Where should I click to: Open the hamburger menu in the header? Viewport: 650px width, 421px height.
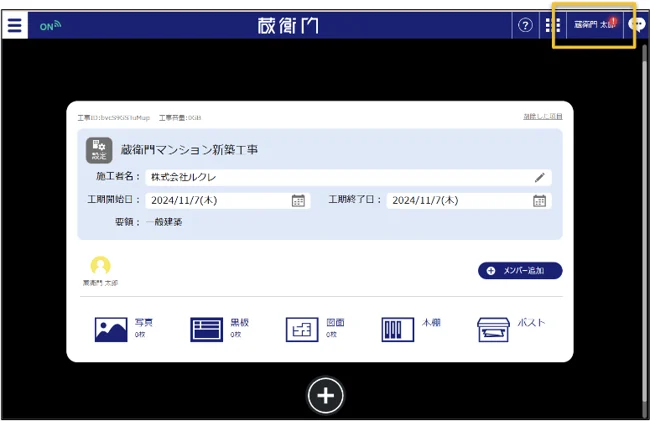pos(14,25)
